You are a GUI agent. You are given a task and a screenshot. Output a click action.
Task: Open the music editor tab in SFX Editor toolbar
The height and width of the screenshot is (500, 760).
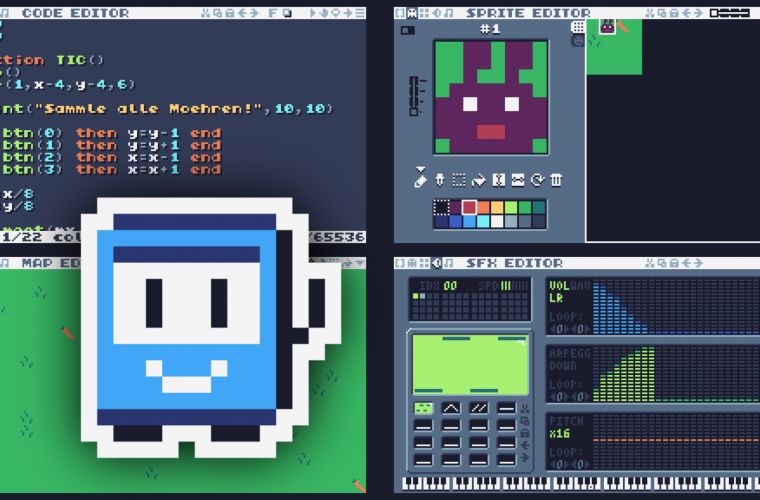coord(449,263)
